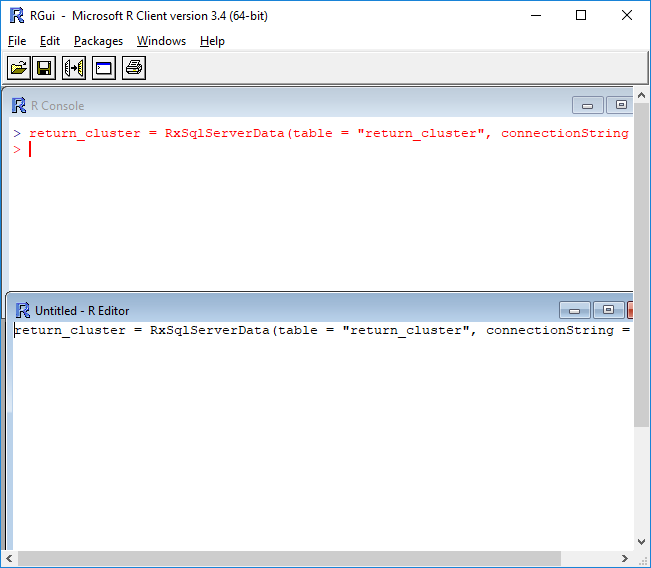Image resolution: width=651 pixels, height=568 pixels.
Task: Save the script using the floppy disk icon
Action: pos(44,68)
